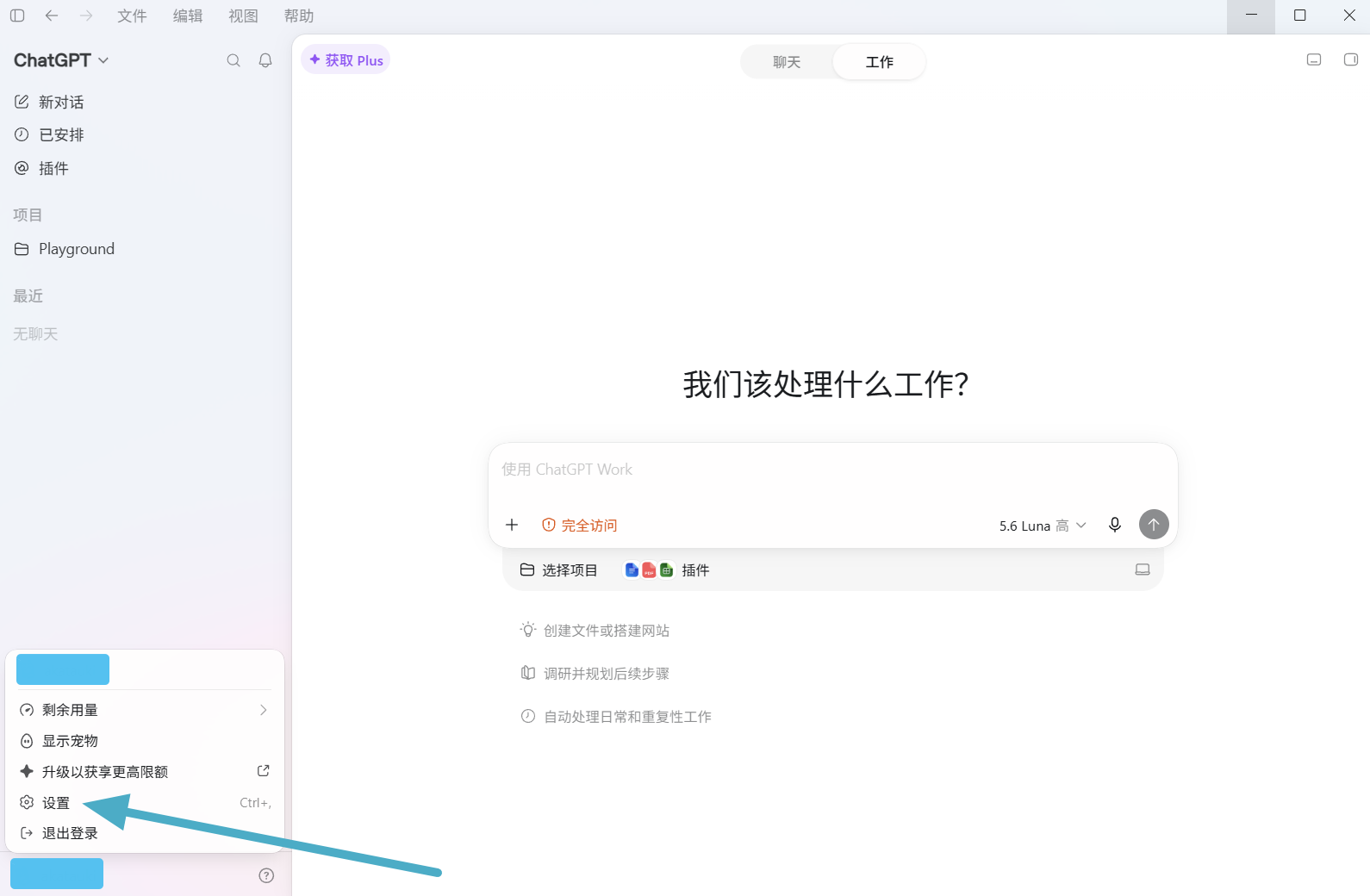Click the account name button at sidebar bottom
This screenshot has height=896, width=1370.
point(57,874)
